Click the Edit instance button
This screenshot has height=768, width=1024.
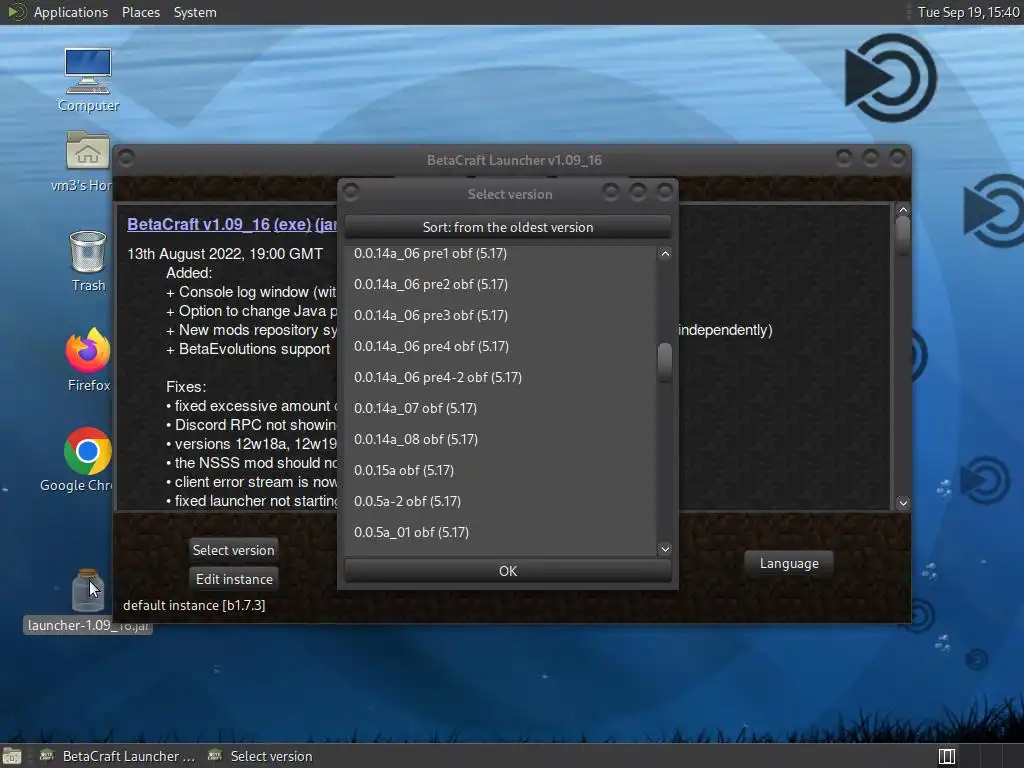coord(234,579)
